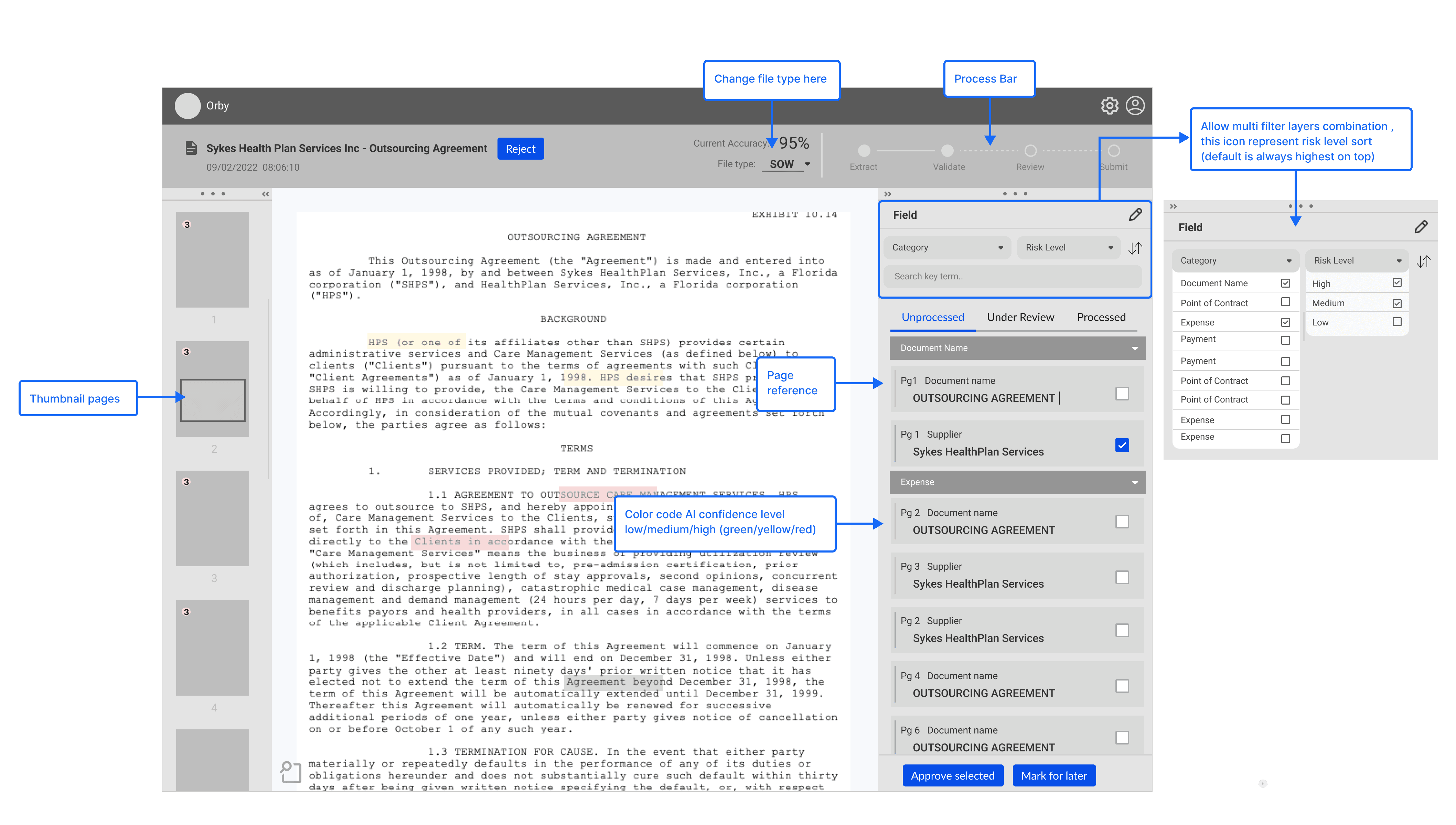1456x825 pixels.
Task: Uncheck the Pg 1 Supplier checkbox
Action: click(1122, 446)
